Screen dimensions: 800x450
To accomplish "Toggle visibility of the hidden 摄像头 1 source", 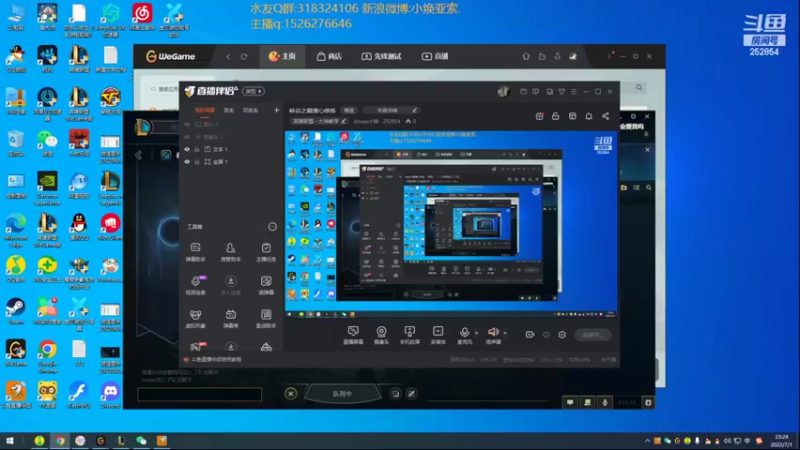I will click(x=187, y=137).
